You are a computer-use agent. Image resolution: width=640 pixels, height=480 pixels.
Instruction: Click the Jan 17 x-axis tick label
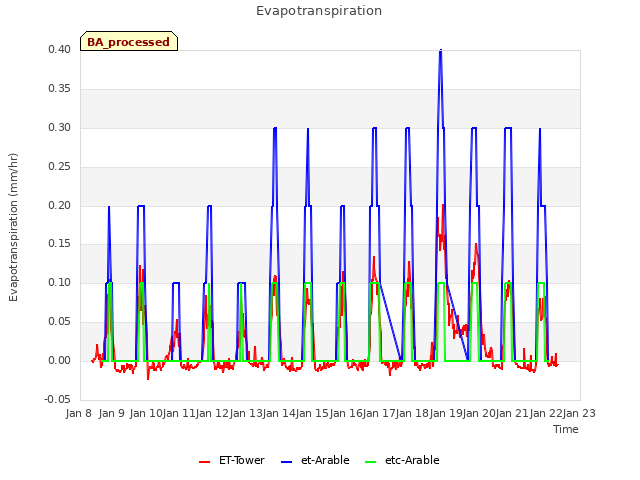point(378,413)
